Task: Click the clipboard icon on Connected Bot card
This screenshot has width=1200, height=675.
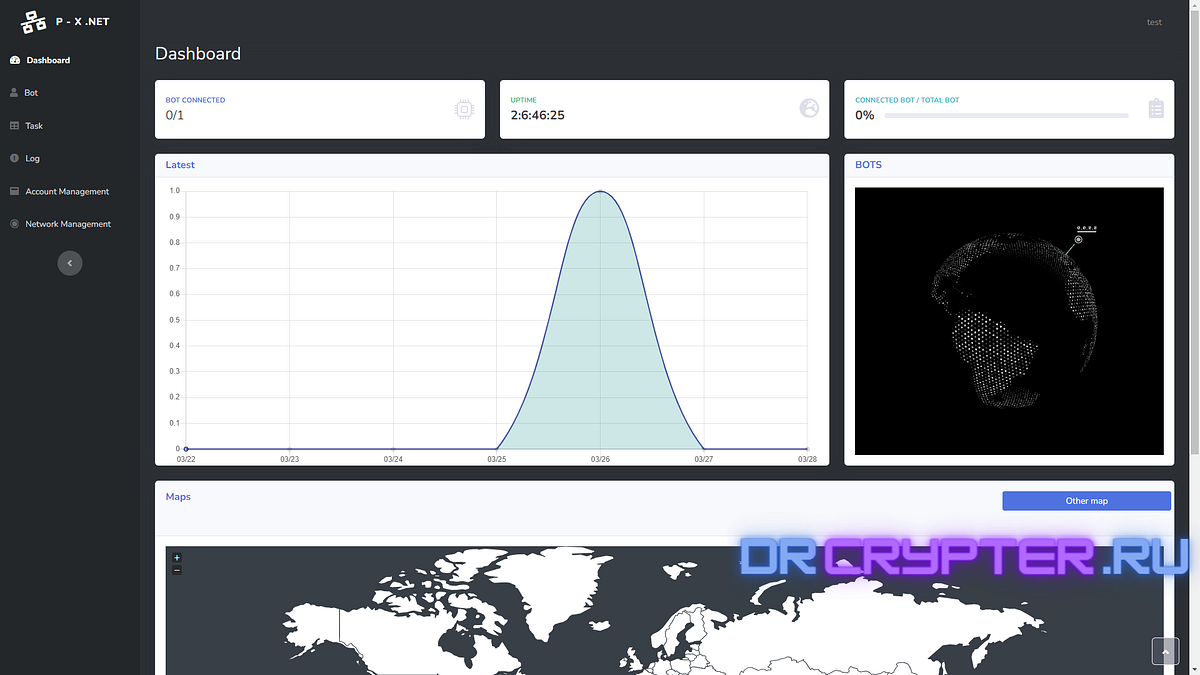Action: tap(1155, 108)
